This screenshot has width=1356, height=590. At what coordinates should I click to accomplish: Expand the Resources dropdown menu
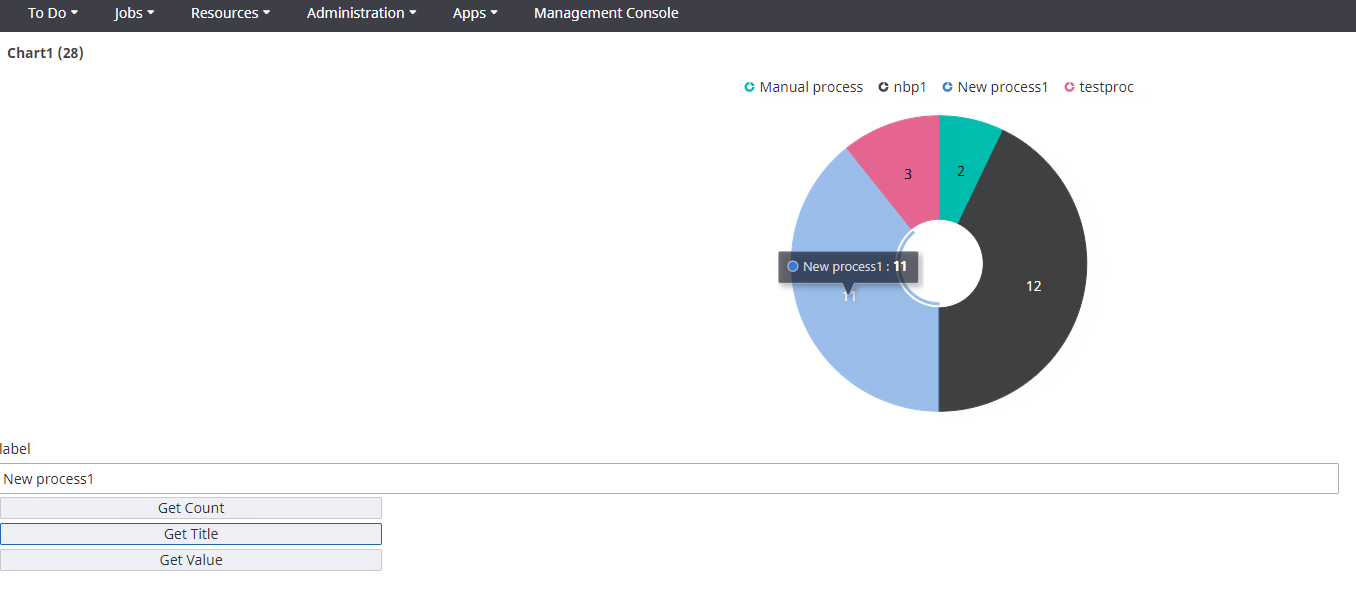(230, 14)
